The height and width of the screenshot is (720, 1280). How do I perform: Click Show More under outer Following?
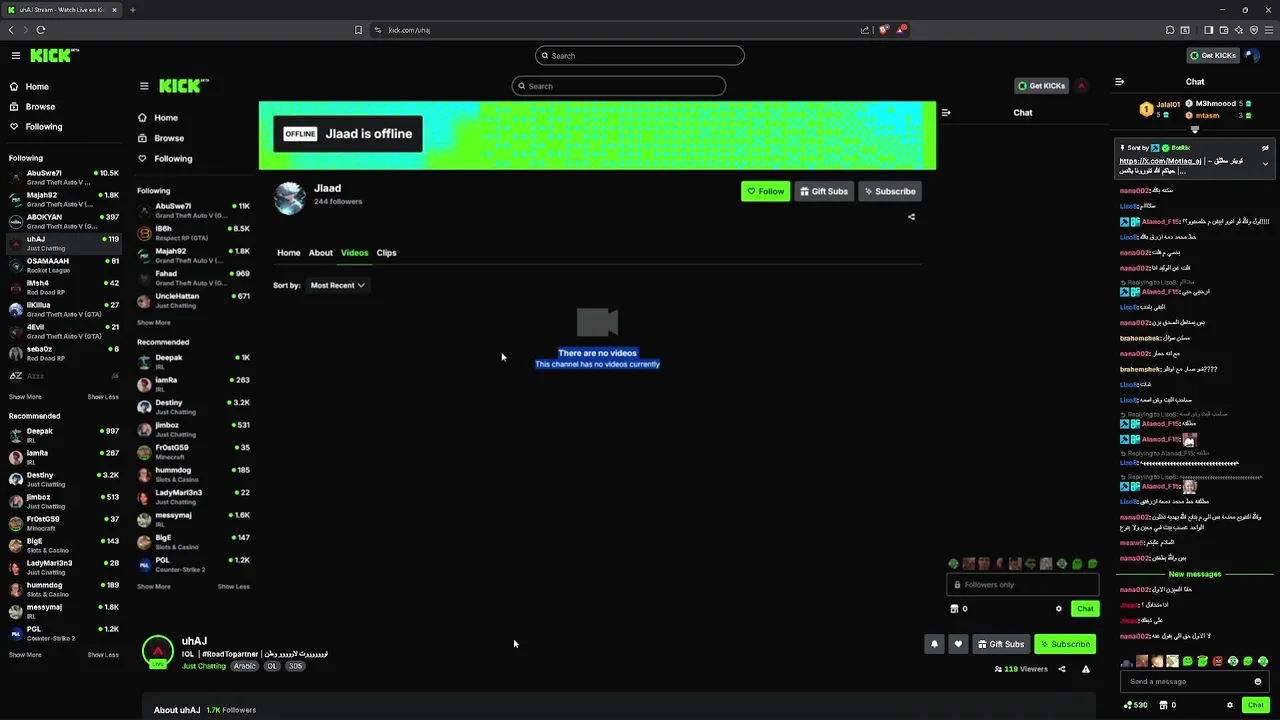[25, 397]
